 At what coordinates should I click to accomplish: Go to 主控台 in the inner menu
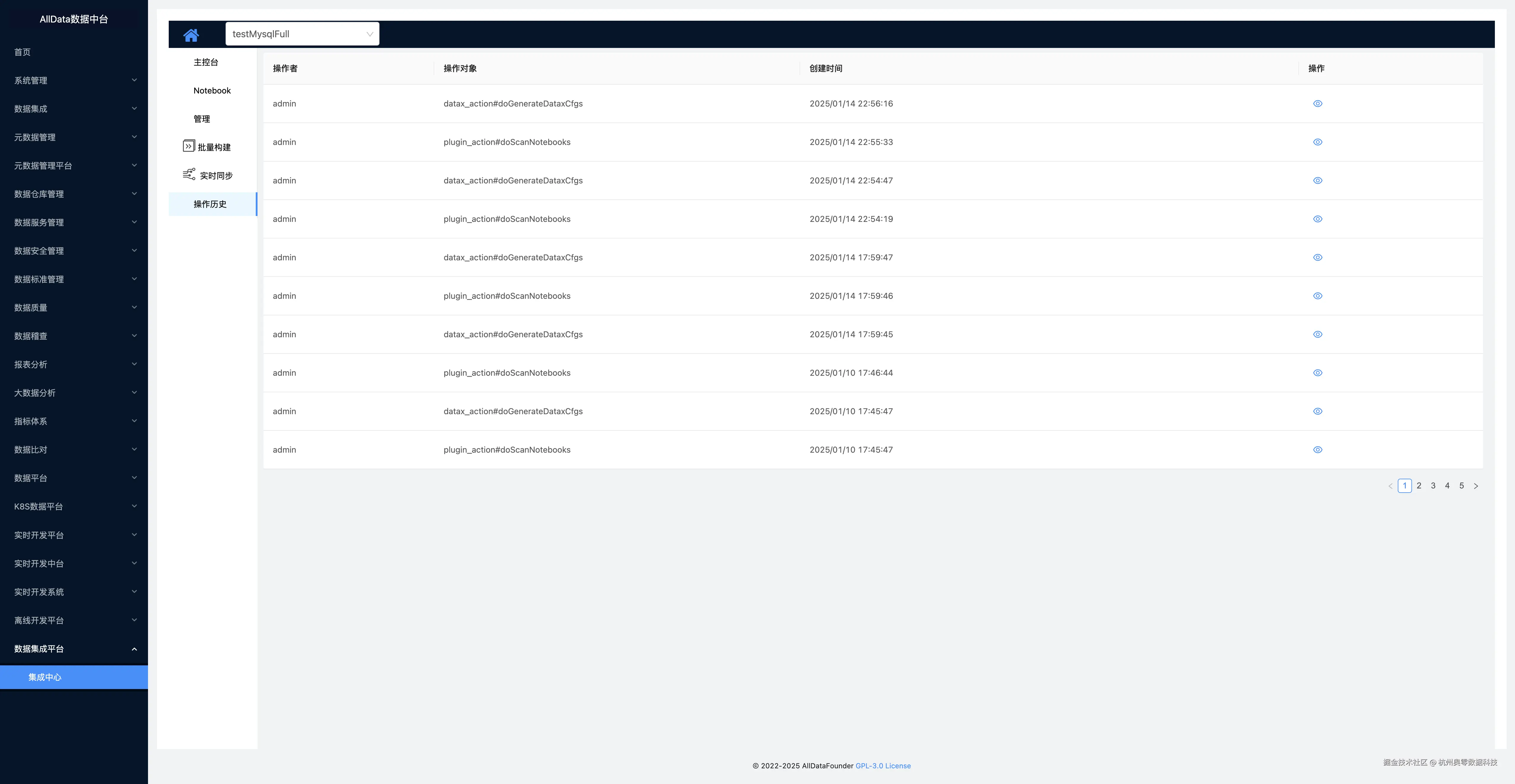(206, 62)
